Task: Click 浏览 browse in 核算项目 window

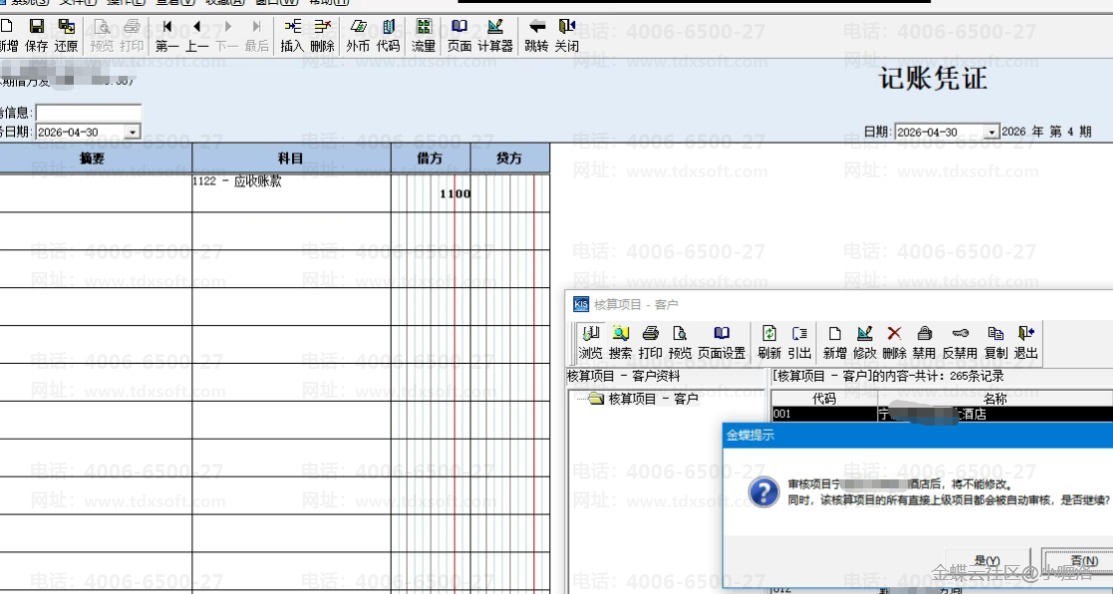Action: tap(590, 342)
